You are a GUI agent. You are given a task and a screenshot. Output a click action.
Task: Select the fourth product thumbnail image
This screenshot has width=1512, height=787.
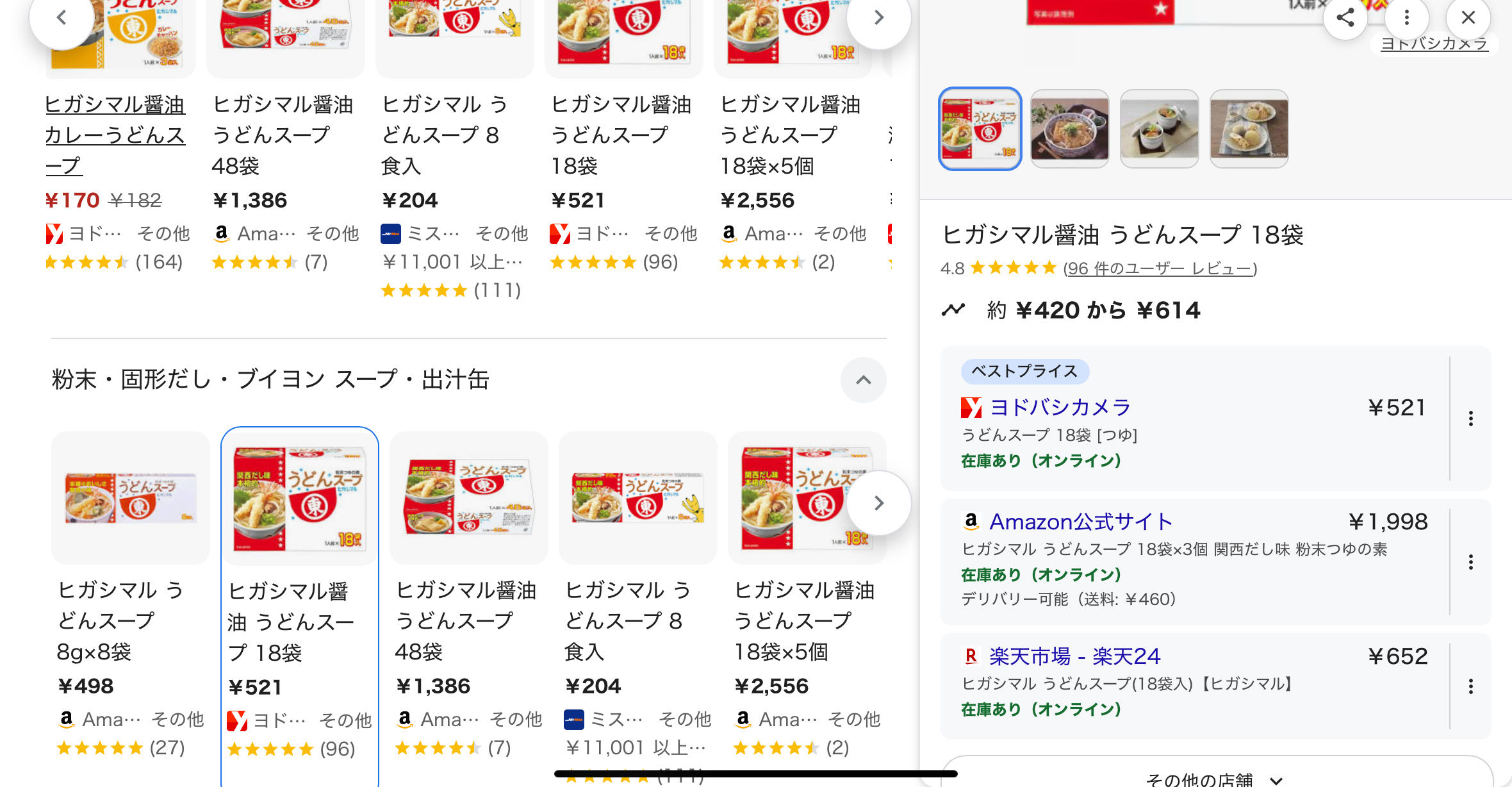(1249, 129)
